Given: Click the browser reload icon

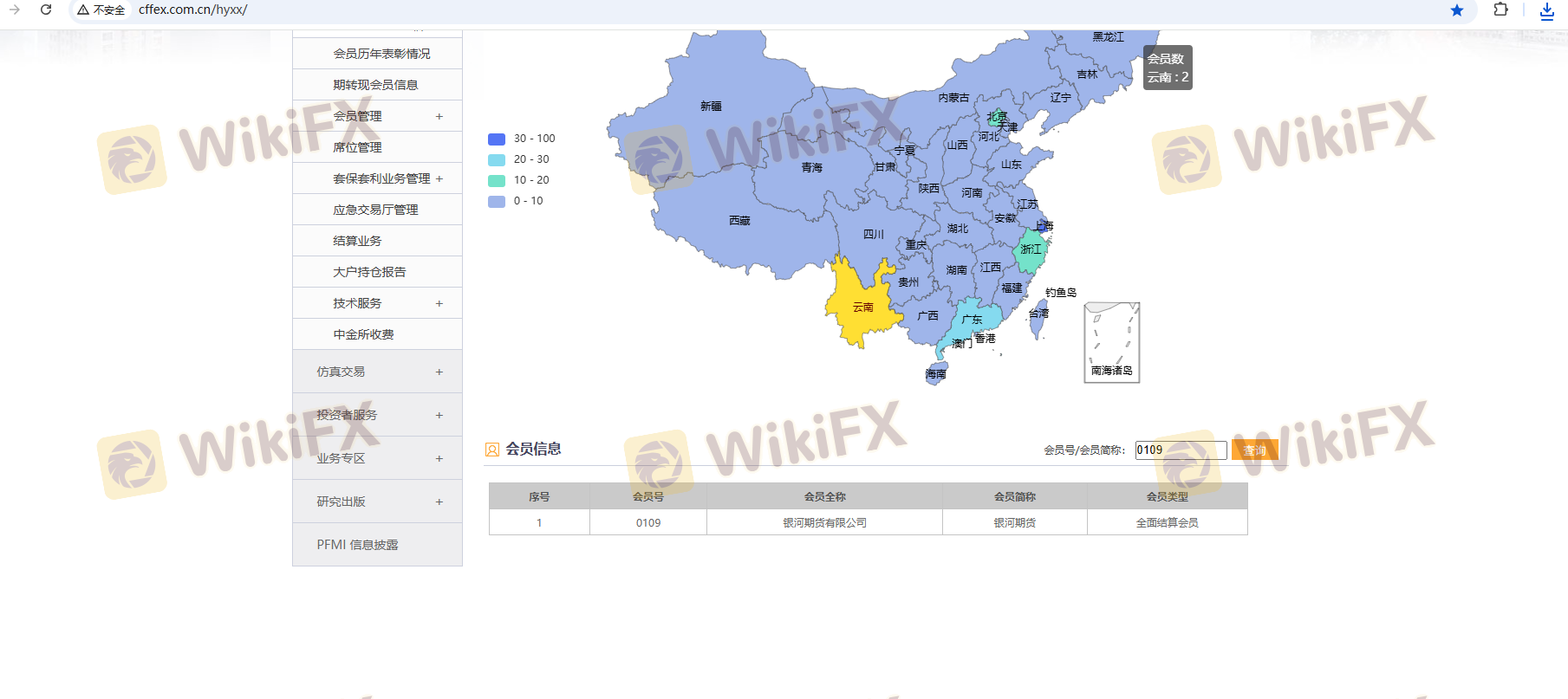Looking at the screenshot, I should (46, 10).
